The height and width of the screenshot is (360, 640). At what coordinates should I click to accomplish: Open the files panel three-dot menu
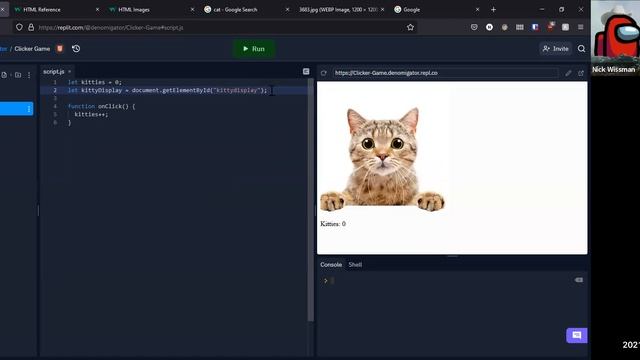(x=29, y=75)
